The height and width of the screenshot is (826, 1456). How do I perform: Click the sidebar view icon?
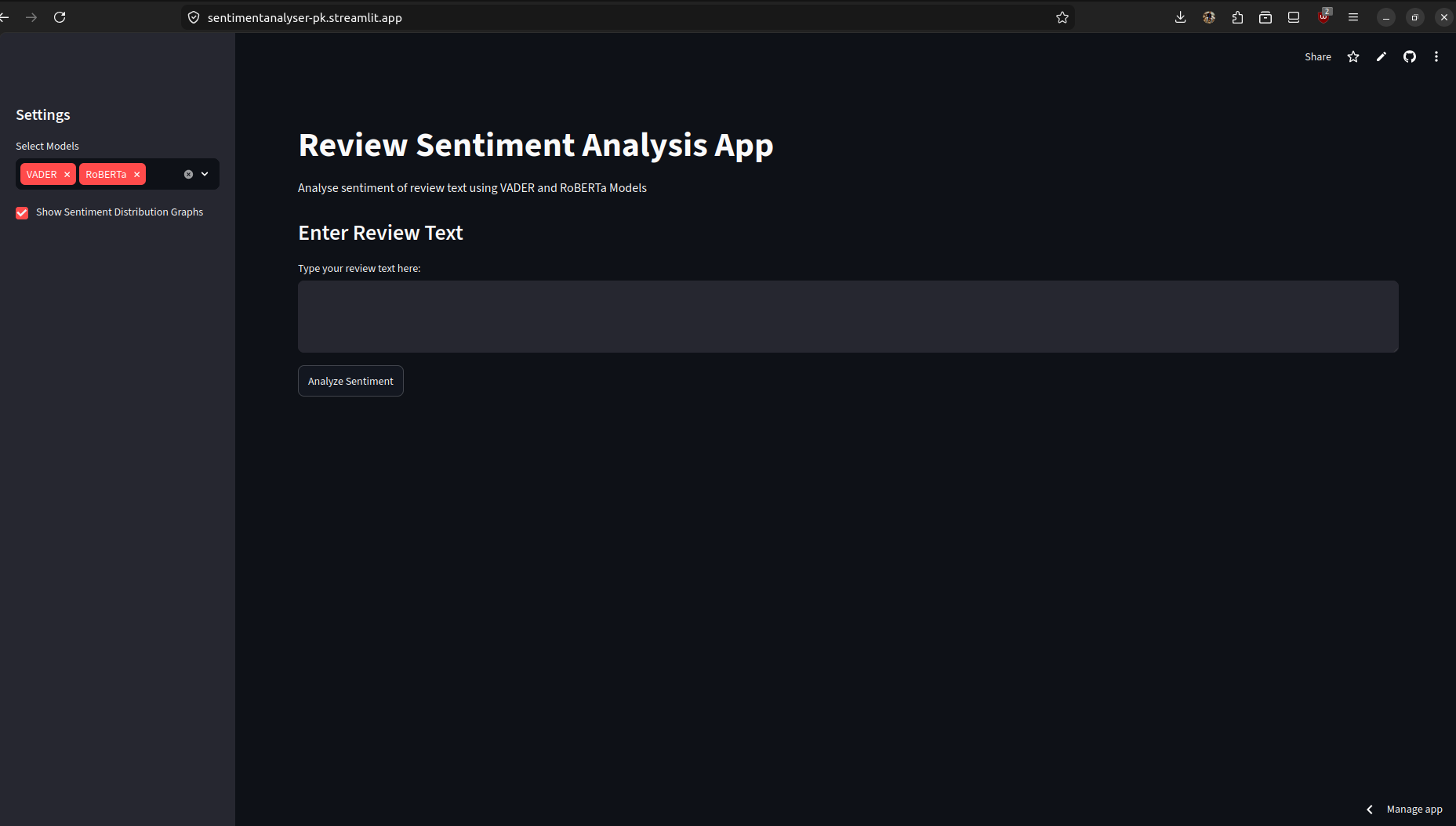tap(1294, 17)
